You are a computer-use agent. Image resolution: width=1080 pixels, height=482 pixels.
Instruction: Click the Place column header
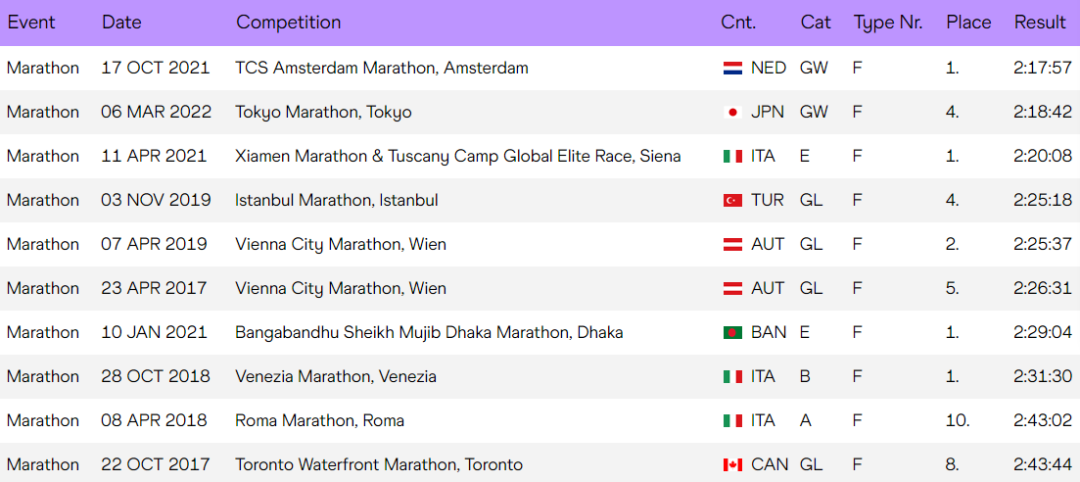tap(968, 22)
